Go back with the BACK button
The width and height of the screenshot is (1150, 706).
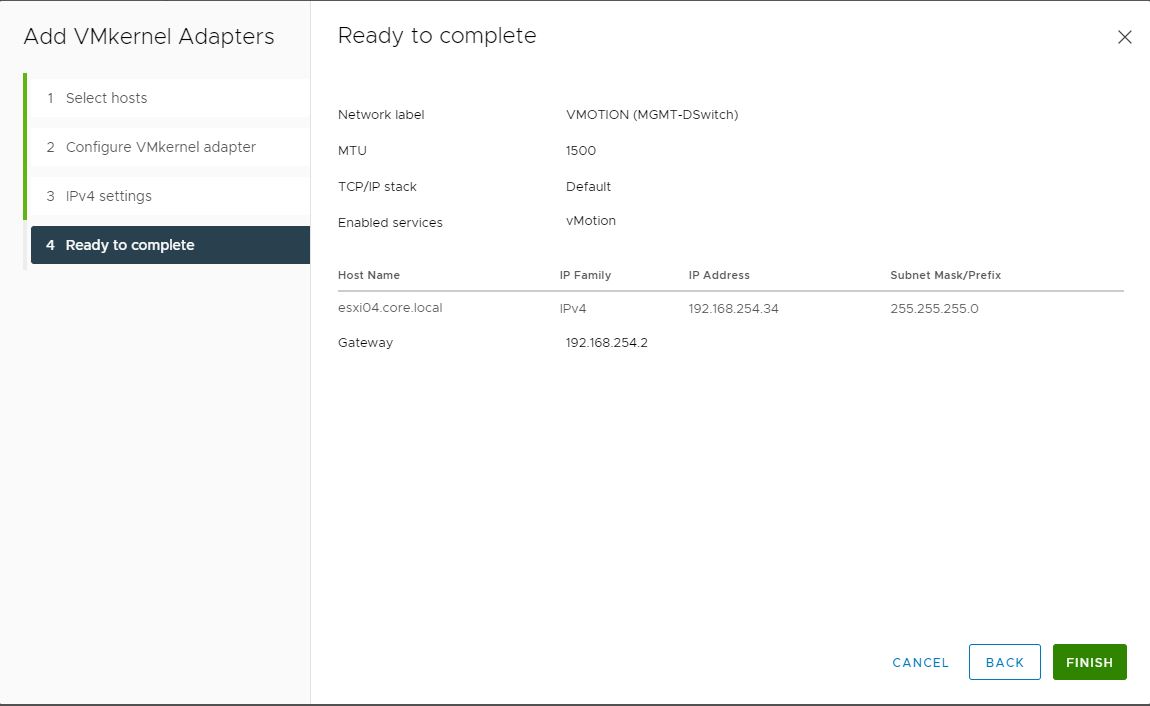(x=1005, y=662)
